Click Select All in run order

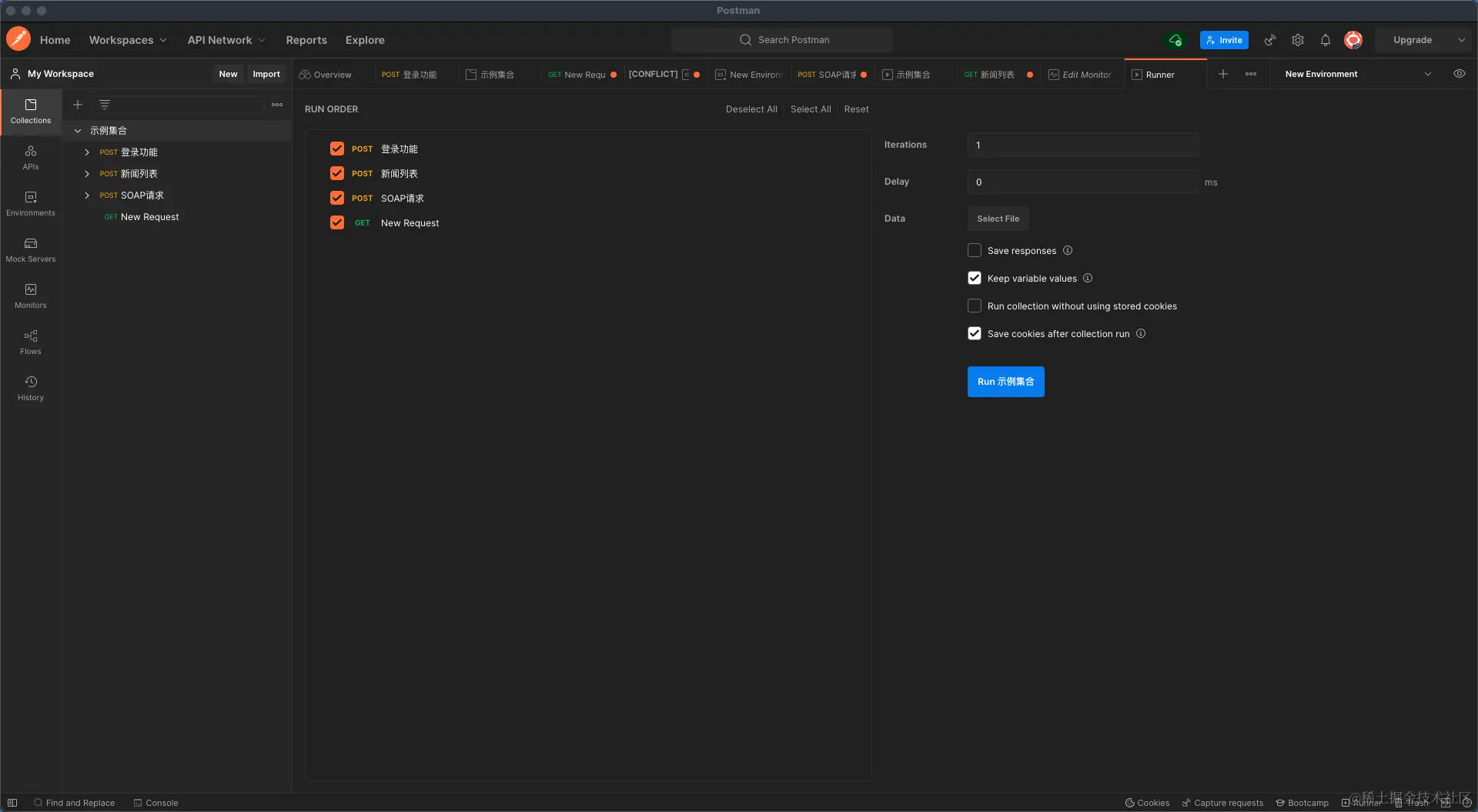811,109
